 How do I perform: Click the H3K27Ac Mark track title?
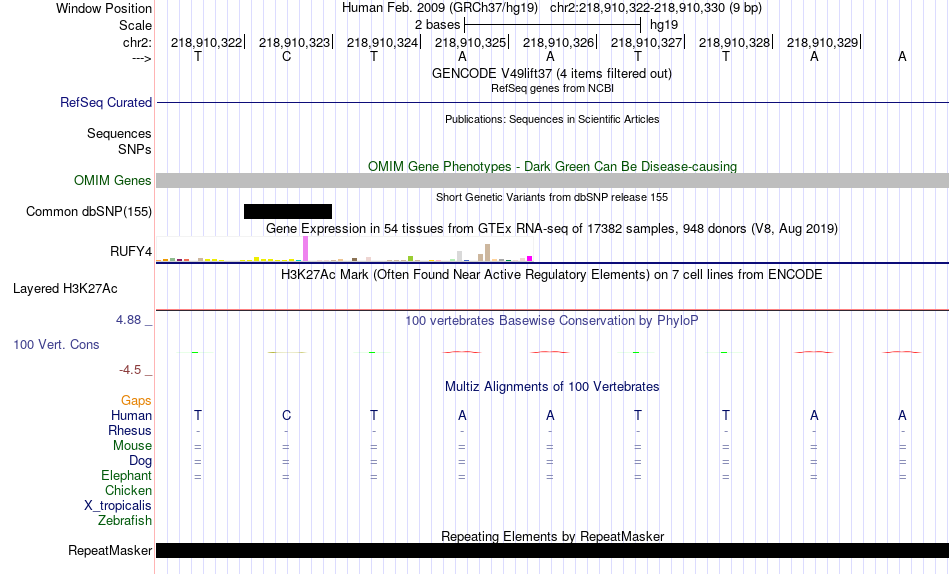(x=552, y=275)
